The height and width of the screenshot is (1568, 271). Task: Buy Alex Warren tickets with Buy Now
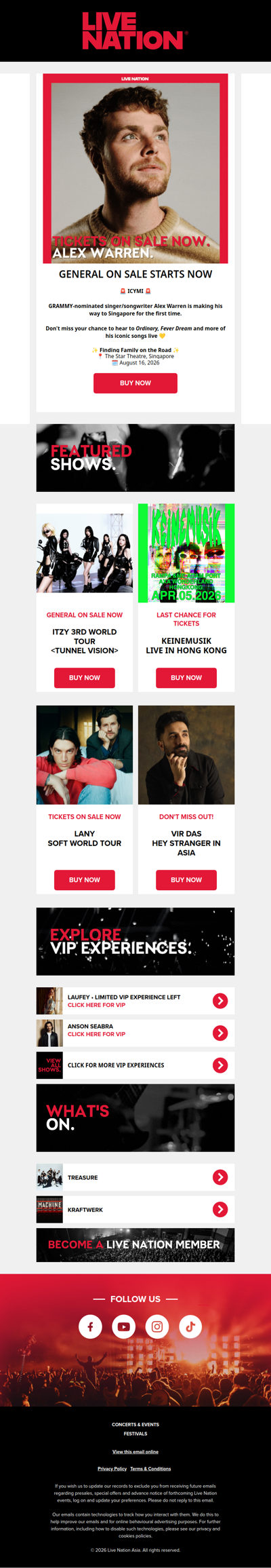(135, 383)
